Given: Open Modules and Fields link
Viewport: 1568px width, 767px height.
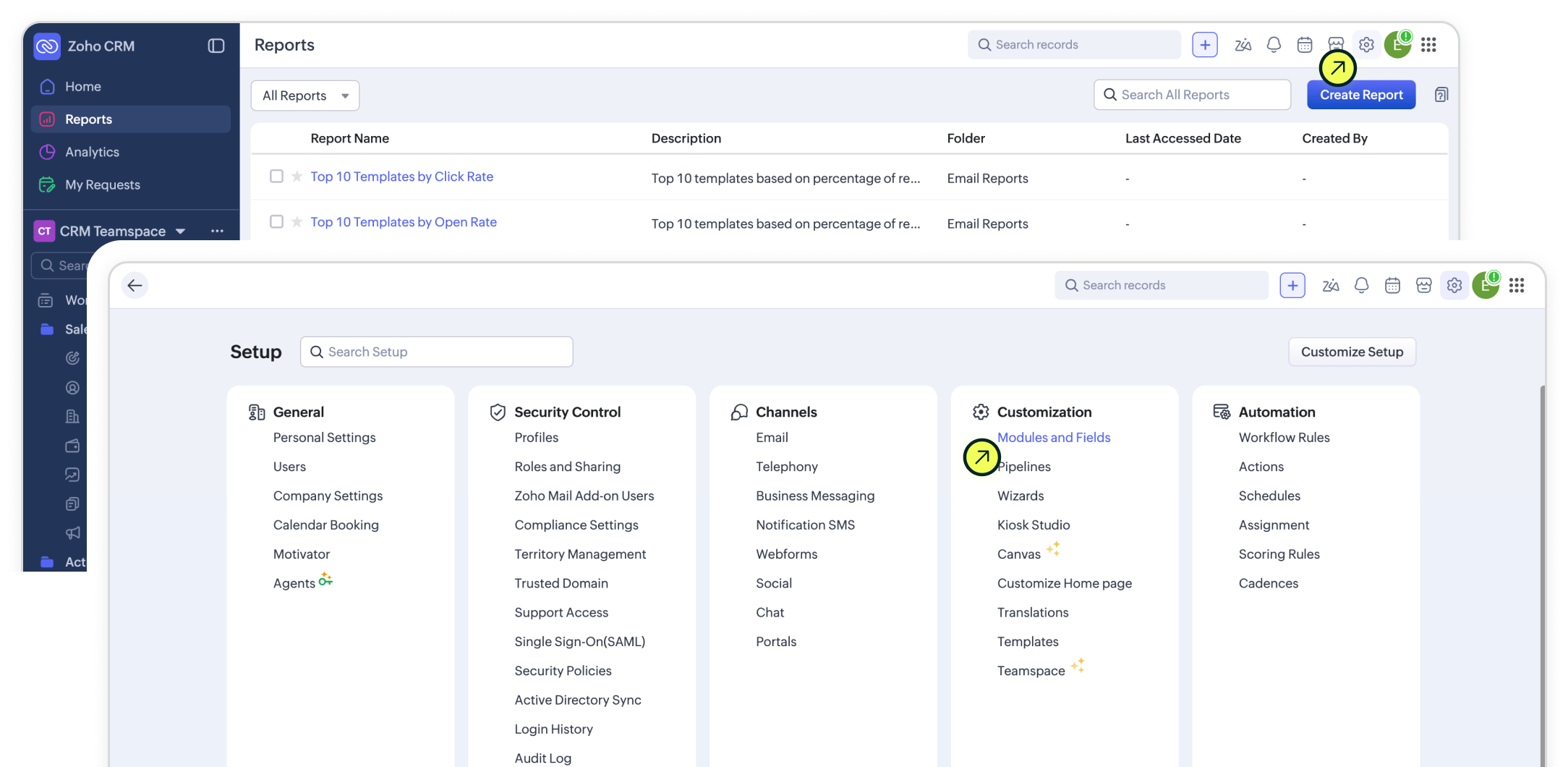Looking at the screenshot, I should (x=1054, y=438).
